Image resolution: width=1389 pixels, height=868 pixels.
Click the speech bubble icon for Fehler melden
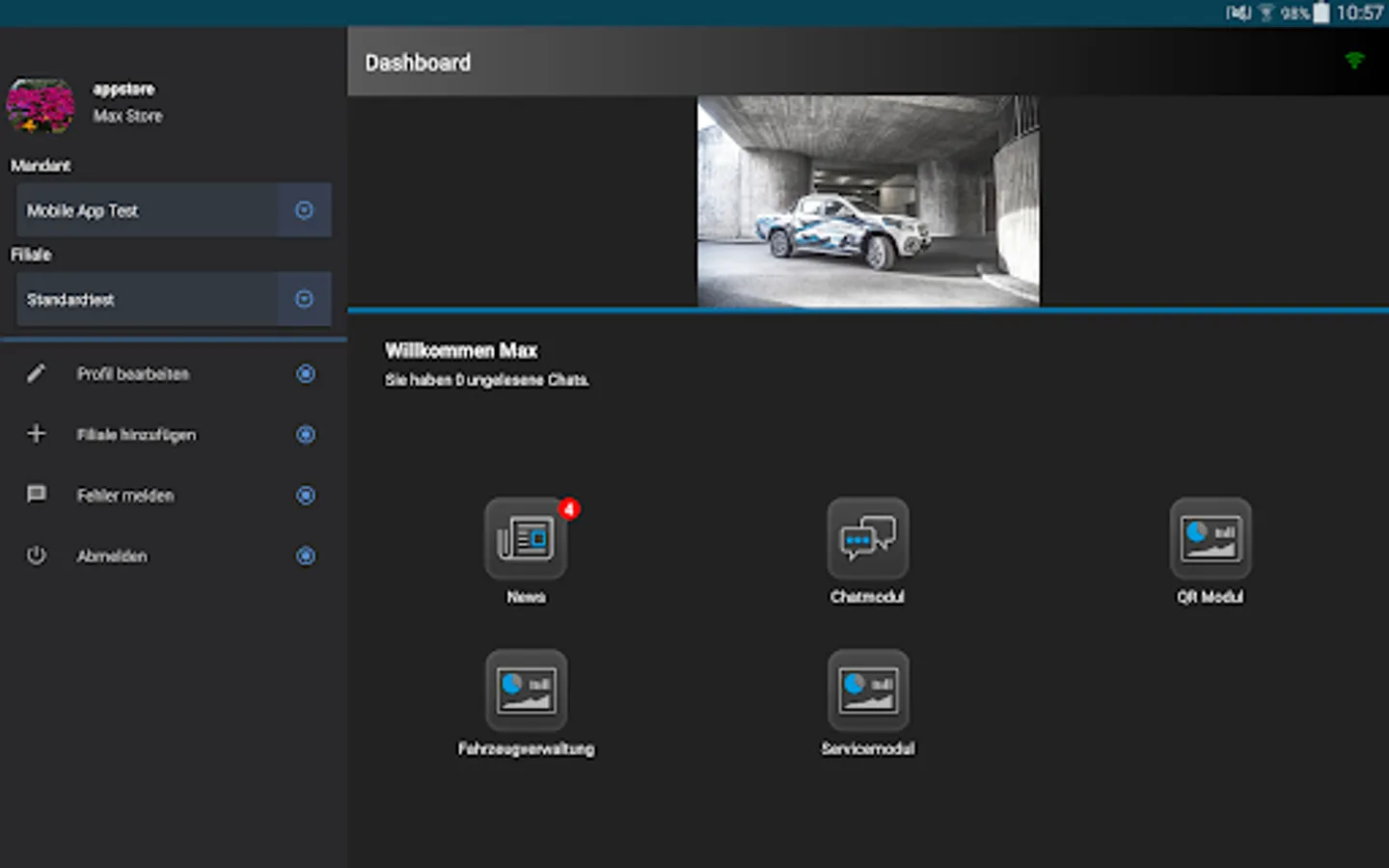click(36, 495)
